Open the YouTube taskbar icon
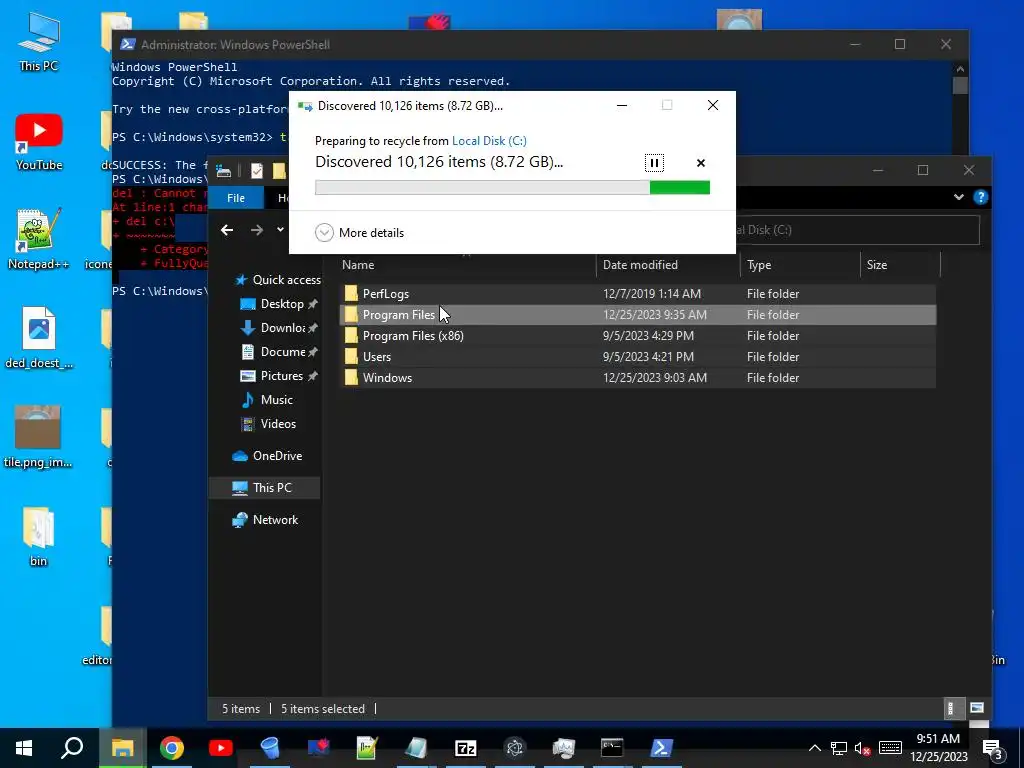Image resolution: width=1024 pixels, height=768 pixels. click(221, 748)
